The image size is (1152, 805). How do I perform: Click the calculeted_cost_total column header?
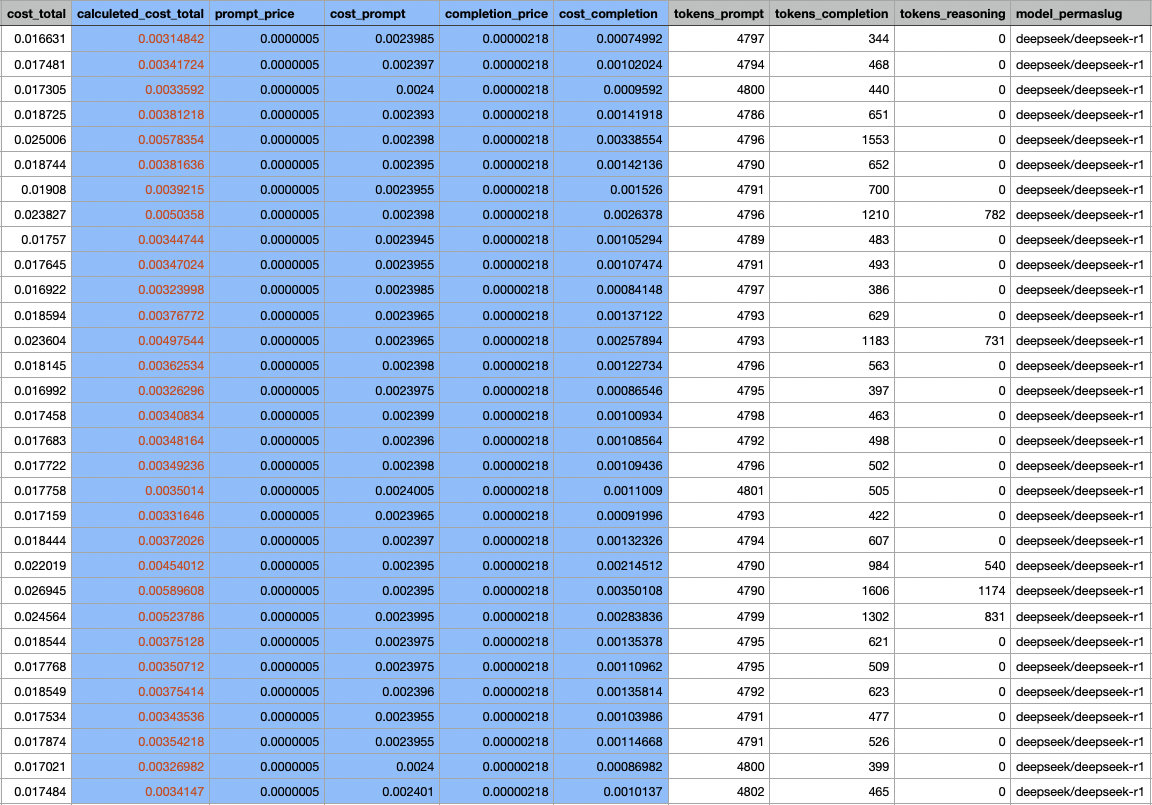(140, 13)
